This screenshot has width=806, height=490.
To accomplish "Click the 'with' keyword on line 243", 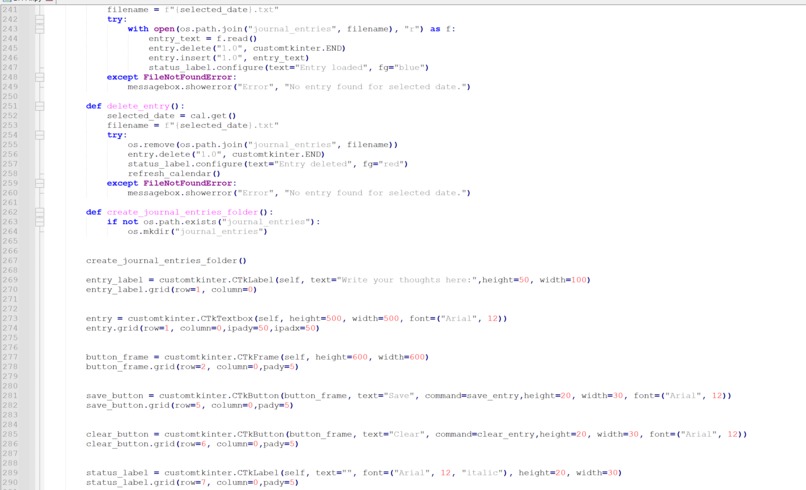I will (x=138, y=29).
